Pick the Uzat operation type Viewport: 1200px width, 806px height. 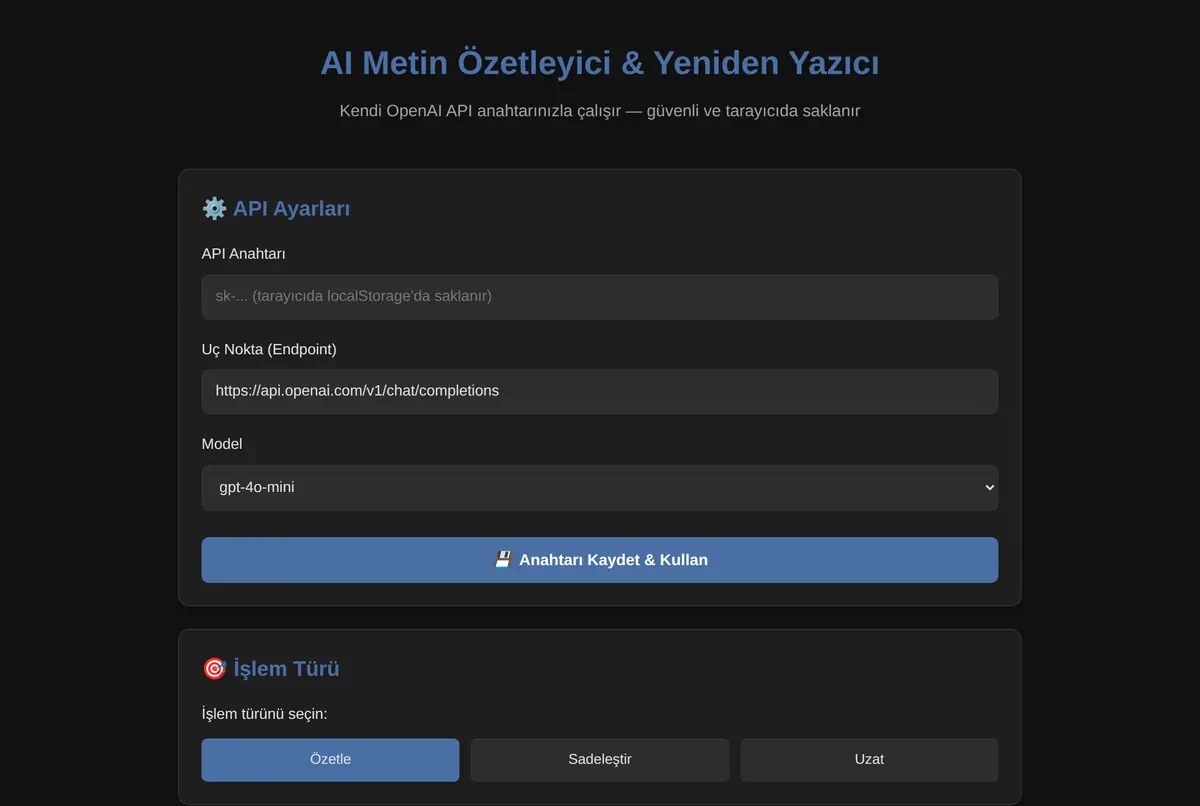point(869,759)
